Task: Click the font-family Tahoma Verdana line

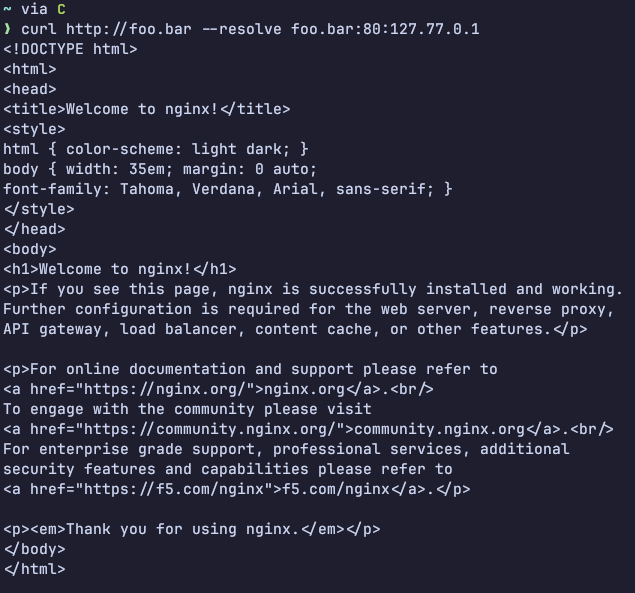Action: pos(228,189)
